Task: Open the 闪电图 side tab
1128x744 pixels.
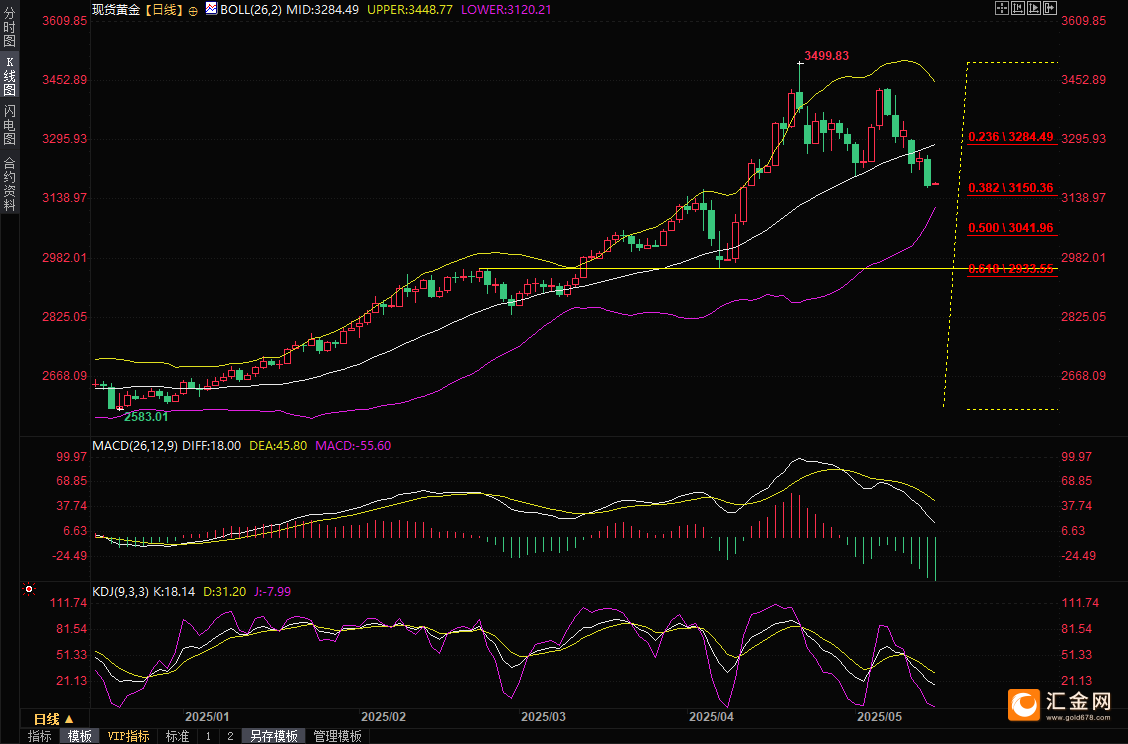Action: [9, 125]
